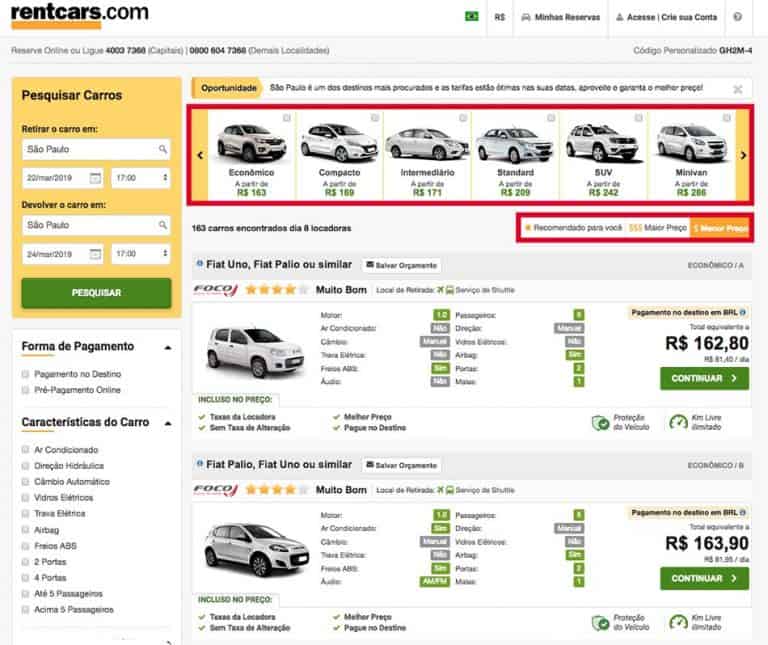
Task: Check the Ar Condicionado filter
Action: pyautogui.click(x=25, y=450)
